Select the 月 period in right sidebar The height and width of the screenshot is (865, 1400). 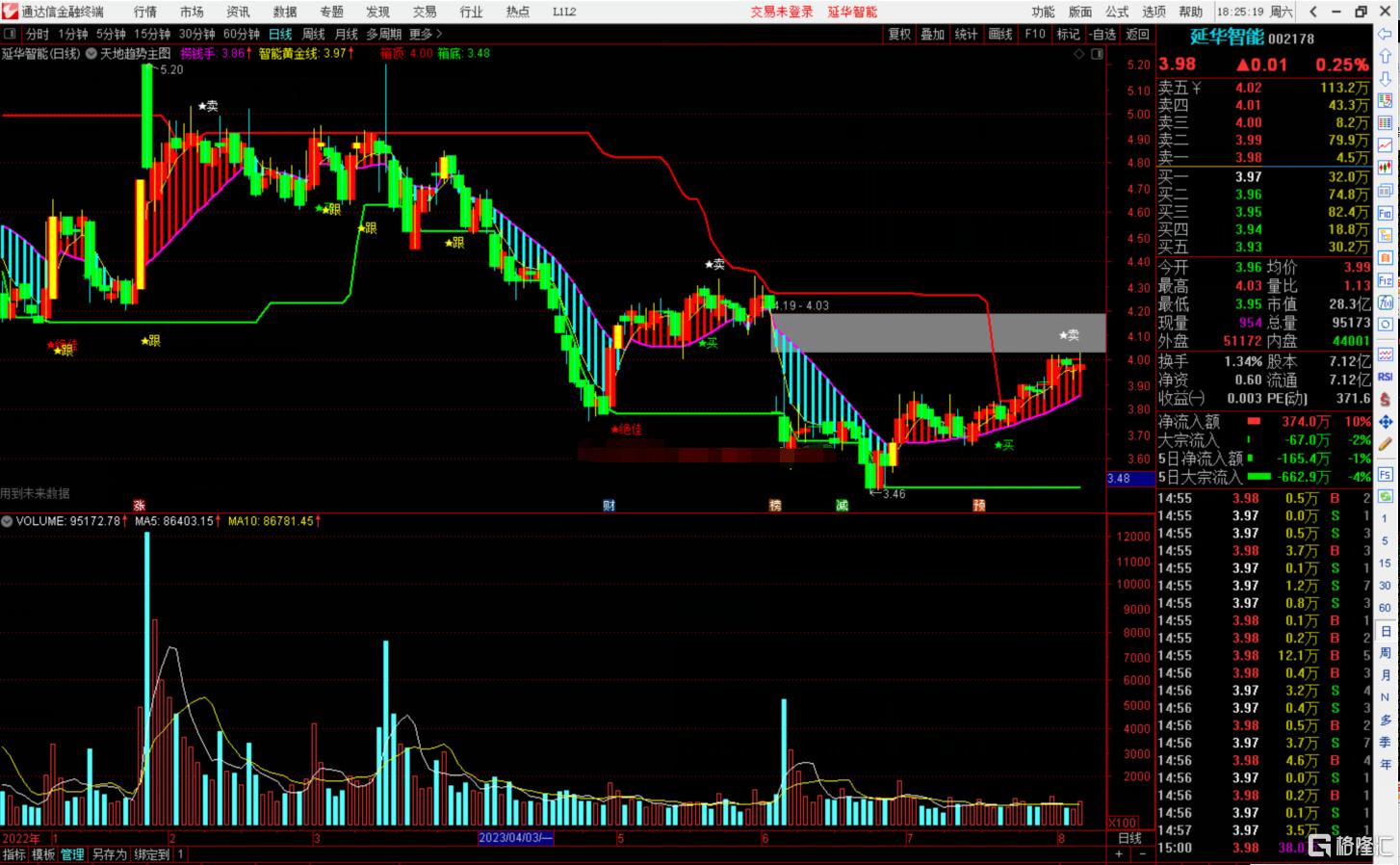click(x=1386, y=675)
